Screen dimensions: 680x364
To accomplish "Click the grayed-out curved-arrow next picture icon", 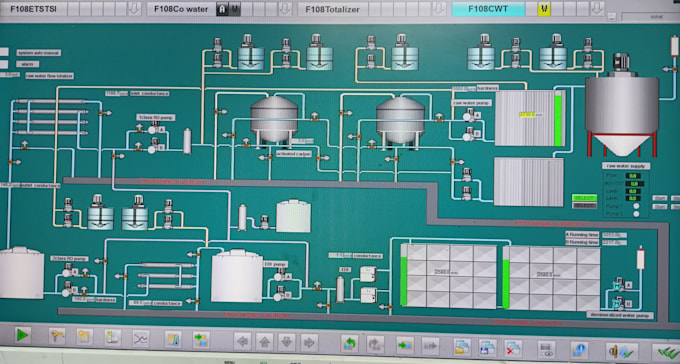I will pyautogui.click(x=376, y=344).
